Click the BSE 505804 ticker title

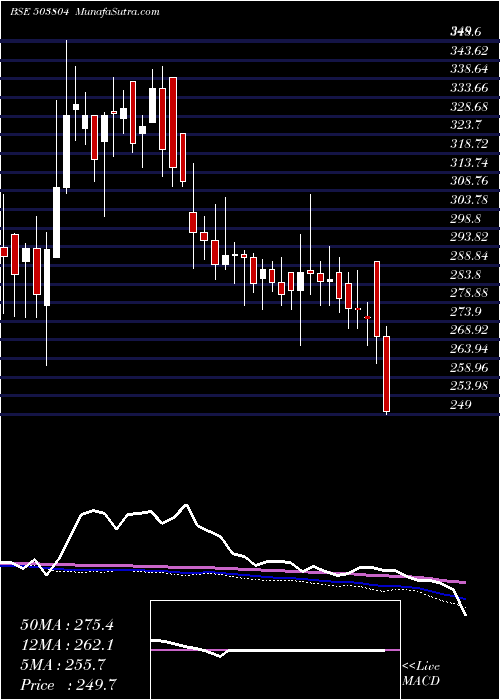(39, 12)
